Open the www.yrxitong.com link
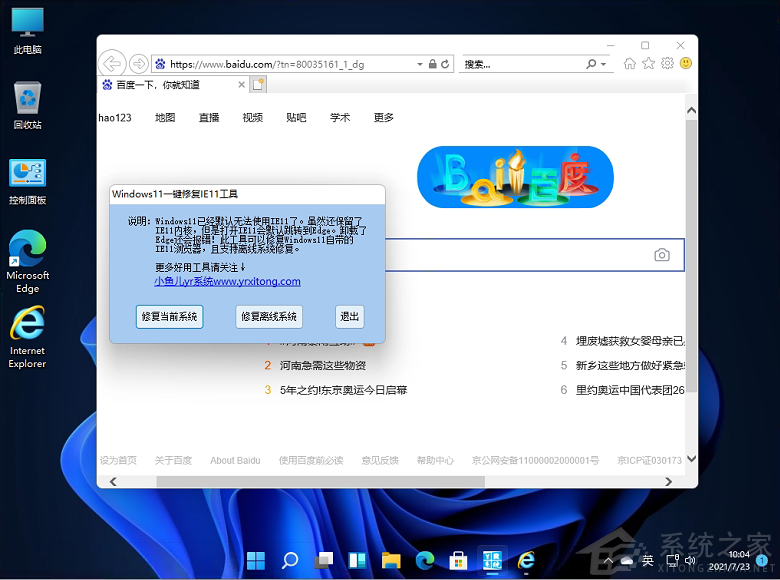The image size is (780, 580). point(227,282)
